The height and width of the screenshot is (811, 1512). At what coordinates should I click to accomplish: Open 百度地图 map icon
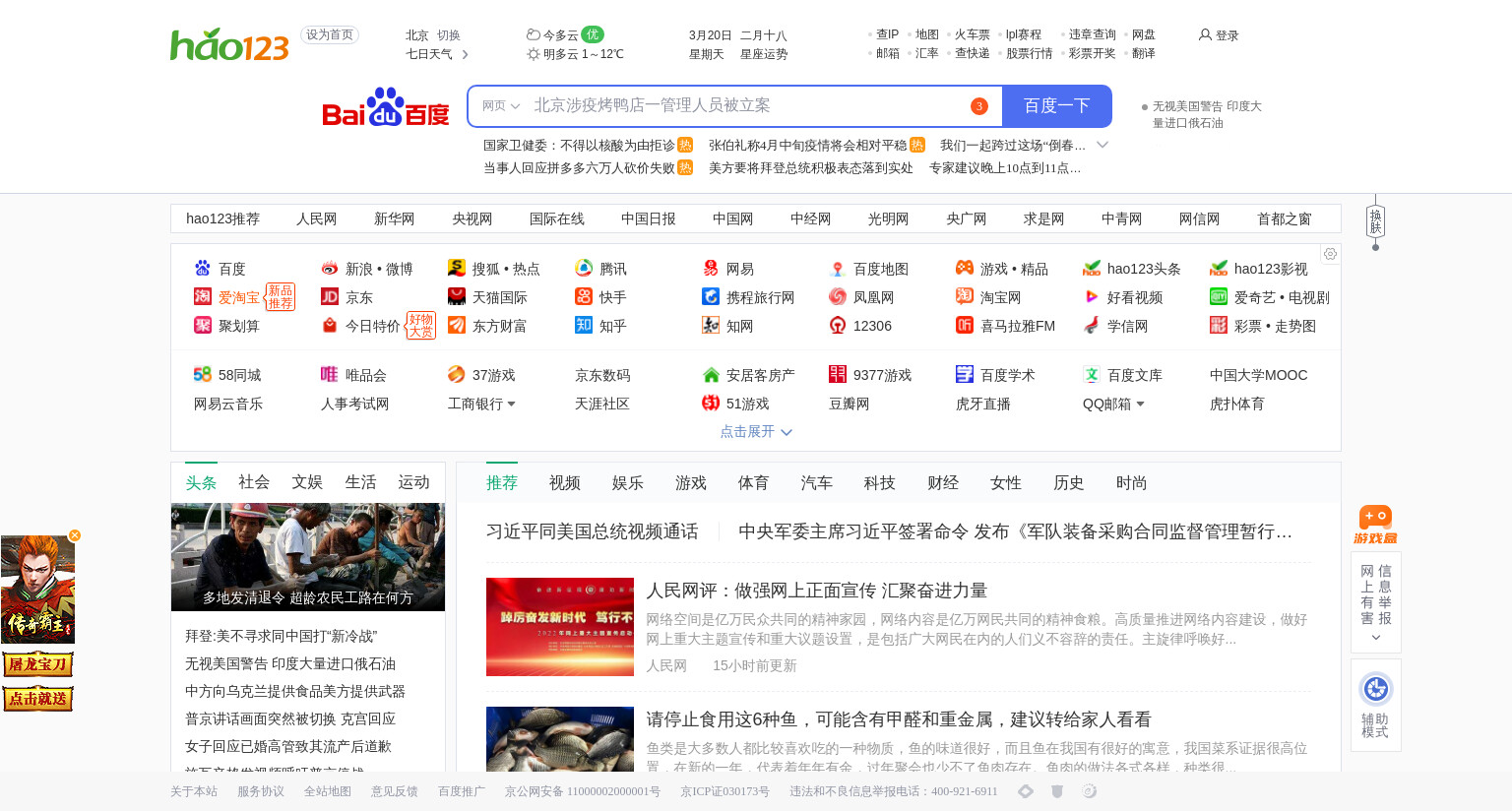tap(838, 269)
